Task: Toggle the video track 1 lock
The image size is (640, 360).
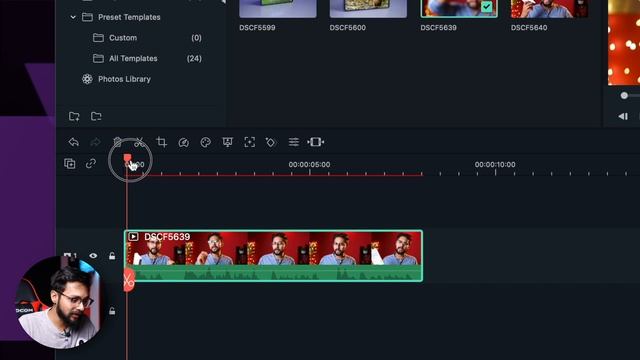Action: (112, 256)
